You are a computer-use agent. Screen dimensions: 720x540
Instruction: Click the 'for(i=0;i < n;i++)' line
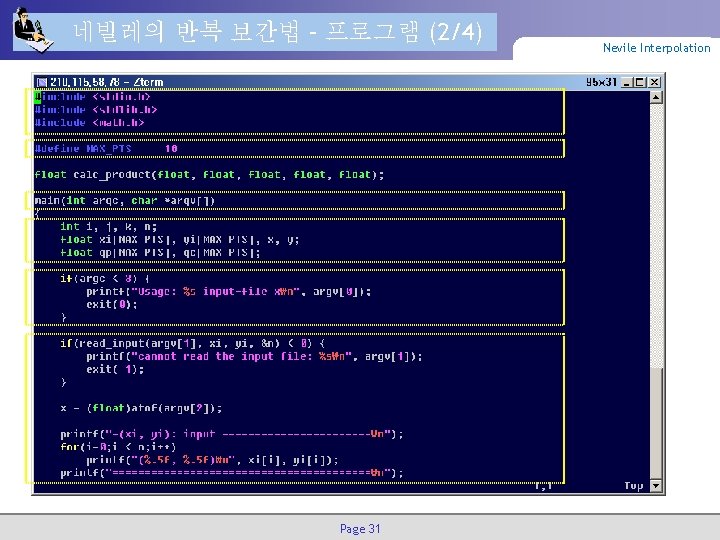[118, 447]
